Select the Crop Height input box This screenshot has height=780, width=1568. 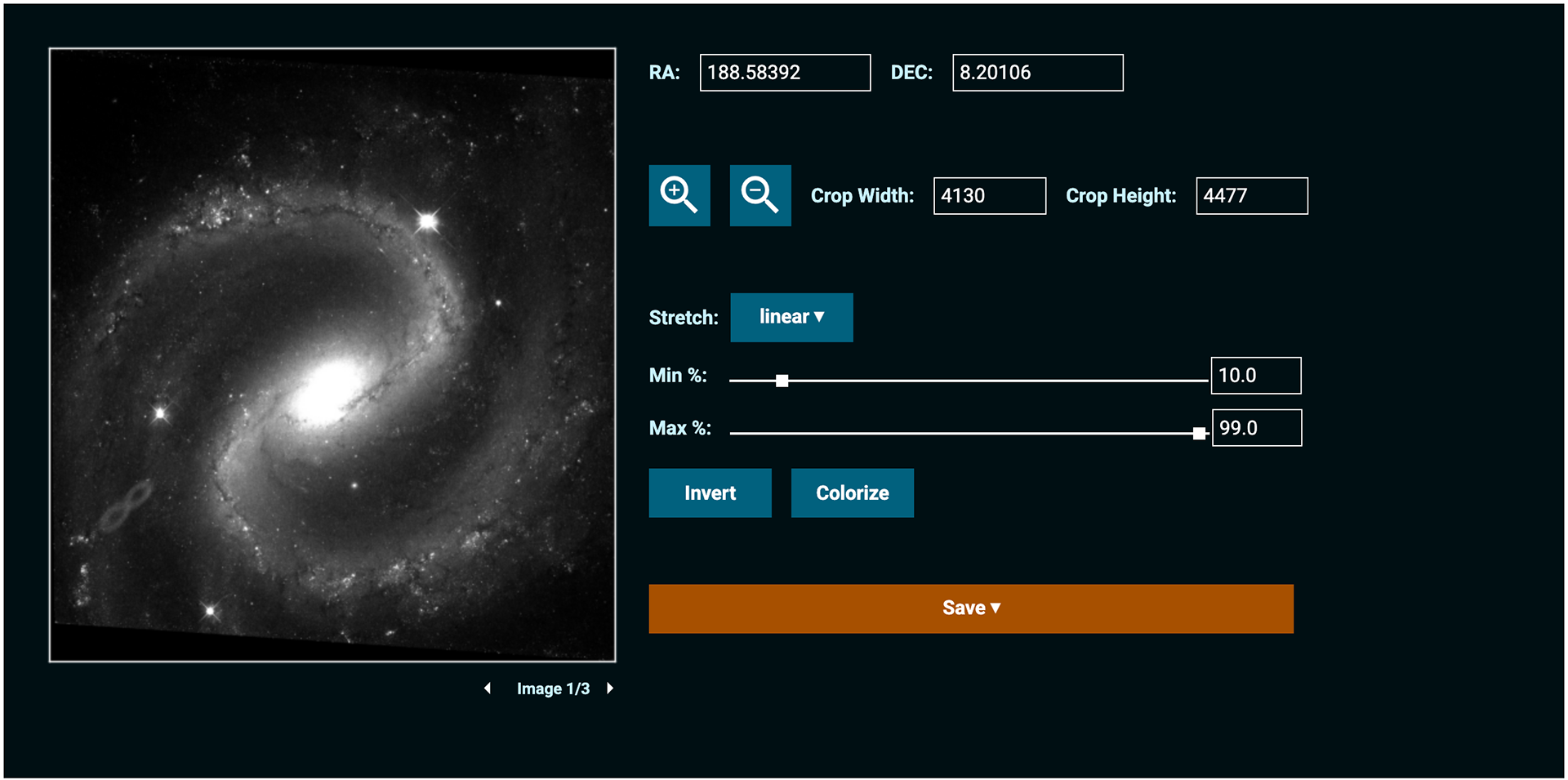tap(1251, 196)
